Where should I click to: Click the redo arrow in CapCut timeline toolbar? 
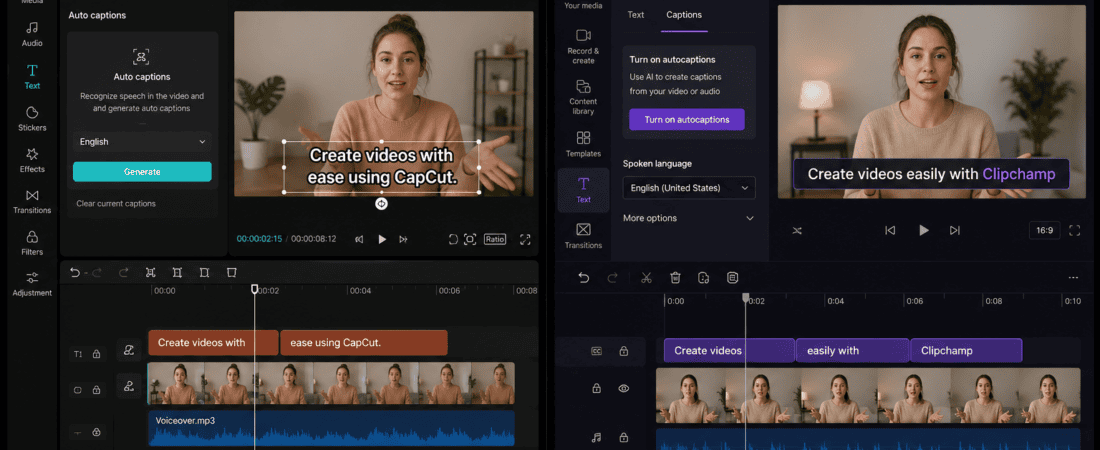click(x=123, y=272)
